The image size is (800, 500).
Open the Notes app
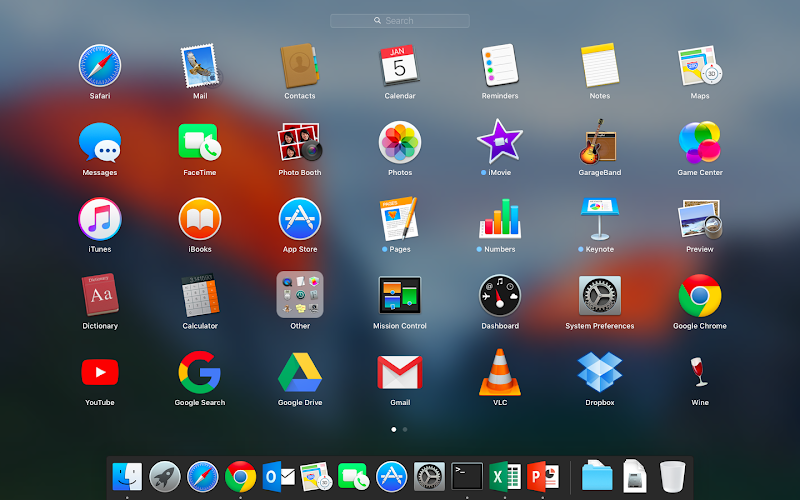coord(599,65)
